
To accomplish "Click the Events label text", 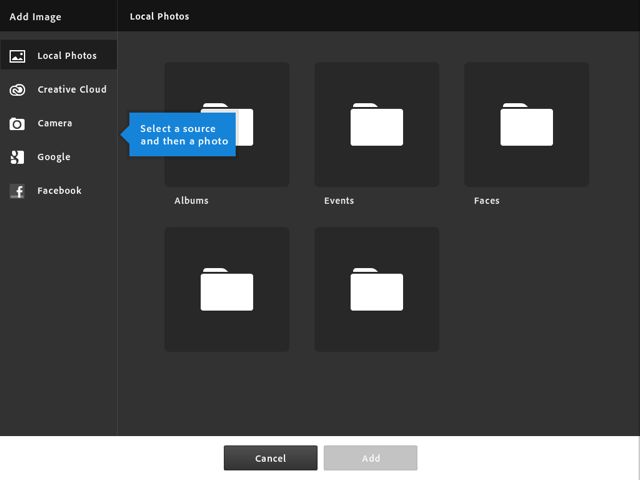I will pos(339,200).
